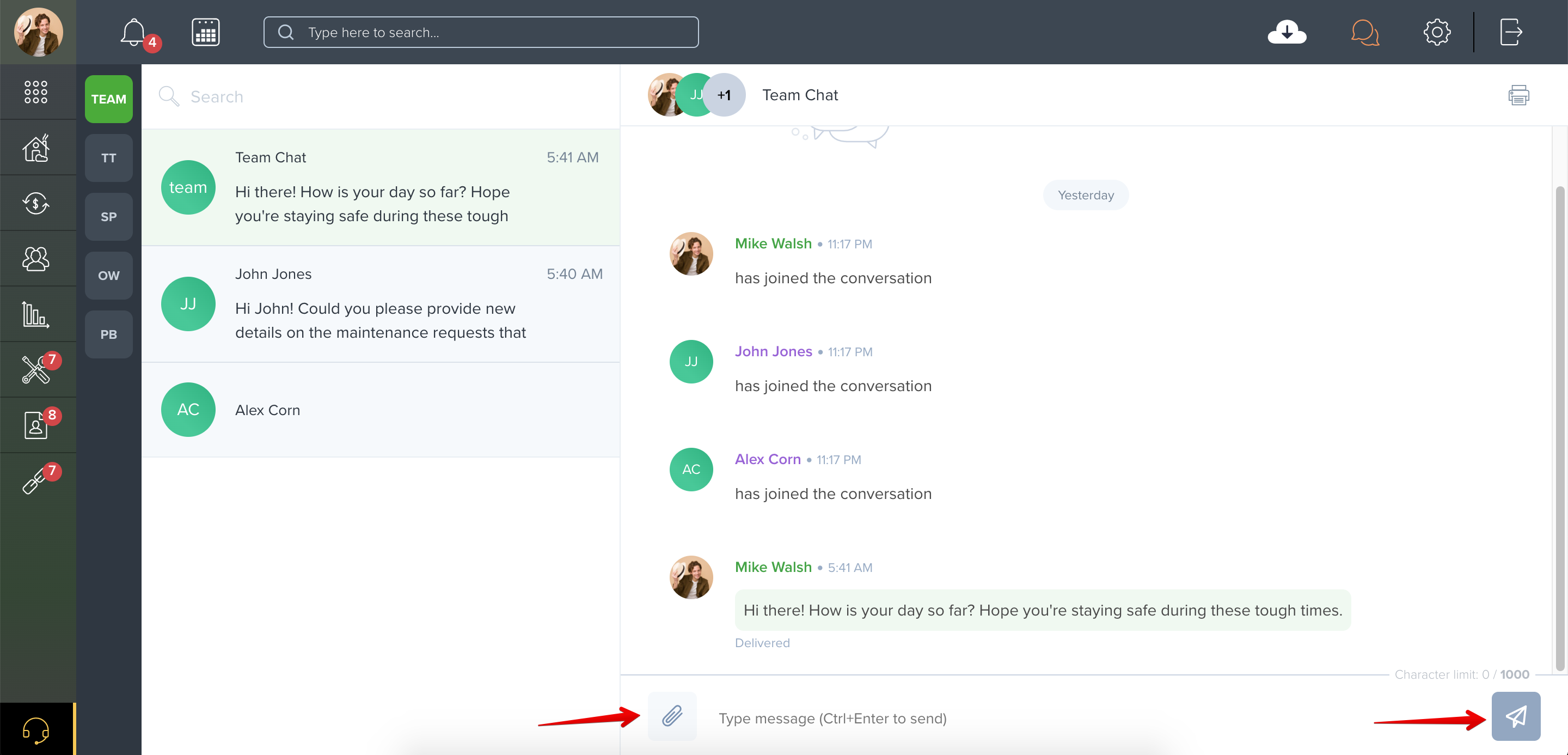Screen dimensions: 1568x755
Task: Open the Alex Corn conversation in list
Action: point(381,410)
